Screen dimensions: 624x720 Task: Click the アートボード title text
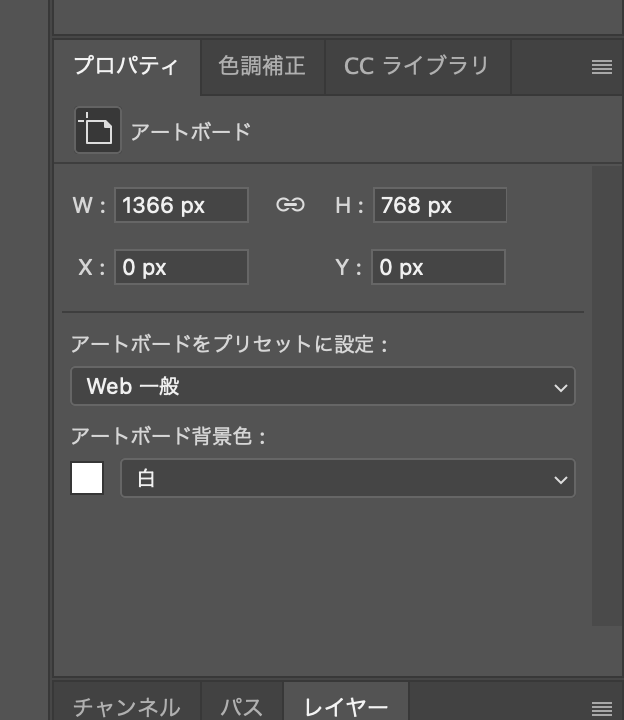190,131
